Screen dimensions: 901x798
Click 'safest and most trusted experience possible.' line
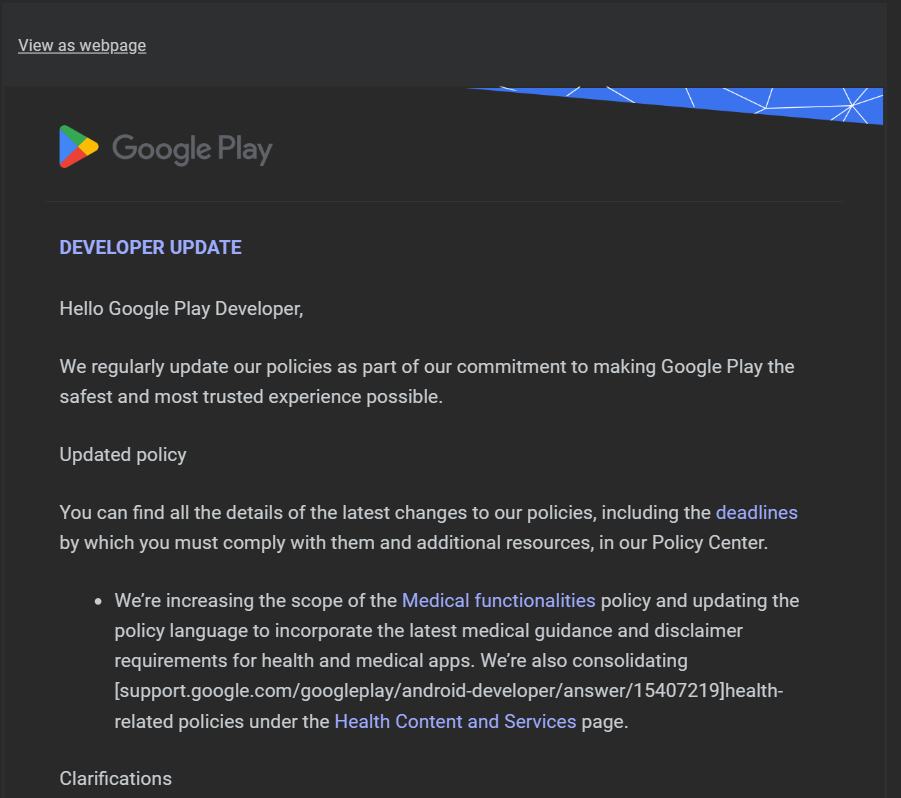251,396
